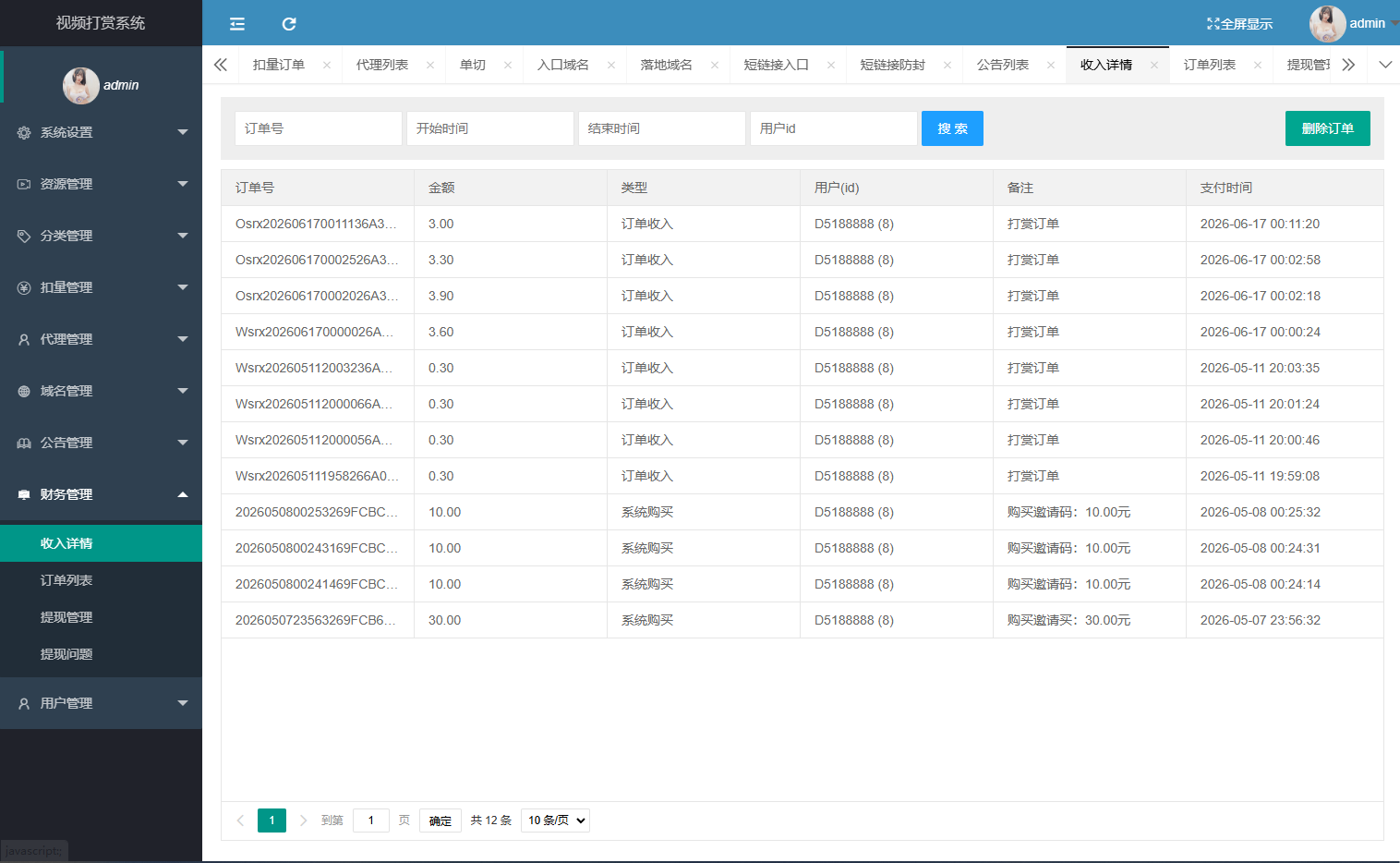Switch to the 订单列表 tab

point(1210,65)
